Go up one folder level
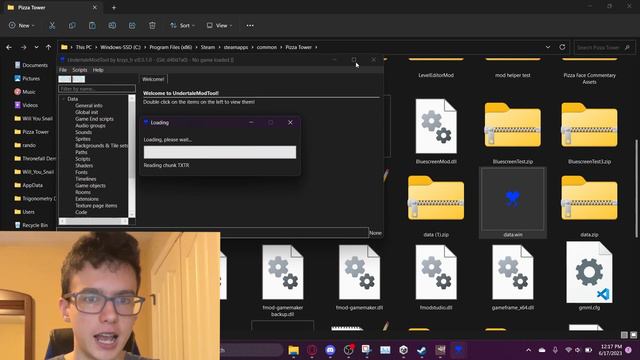The width and height of the screenshot is (640, 360). 49,47
